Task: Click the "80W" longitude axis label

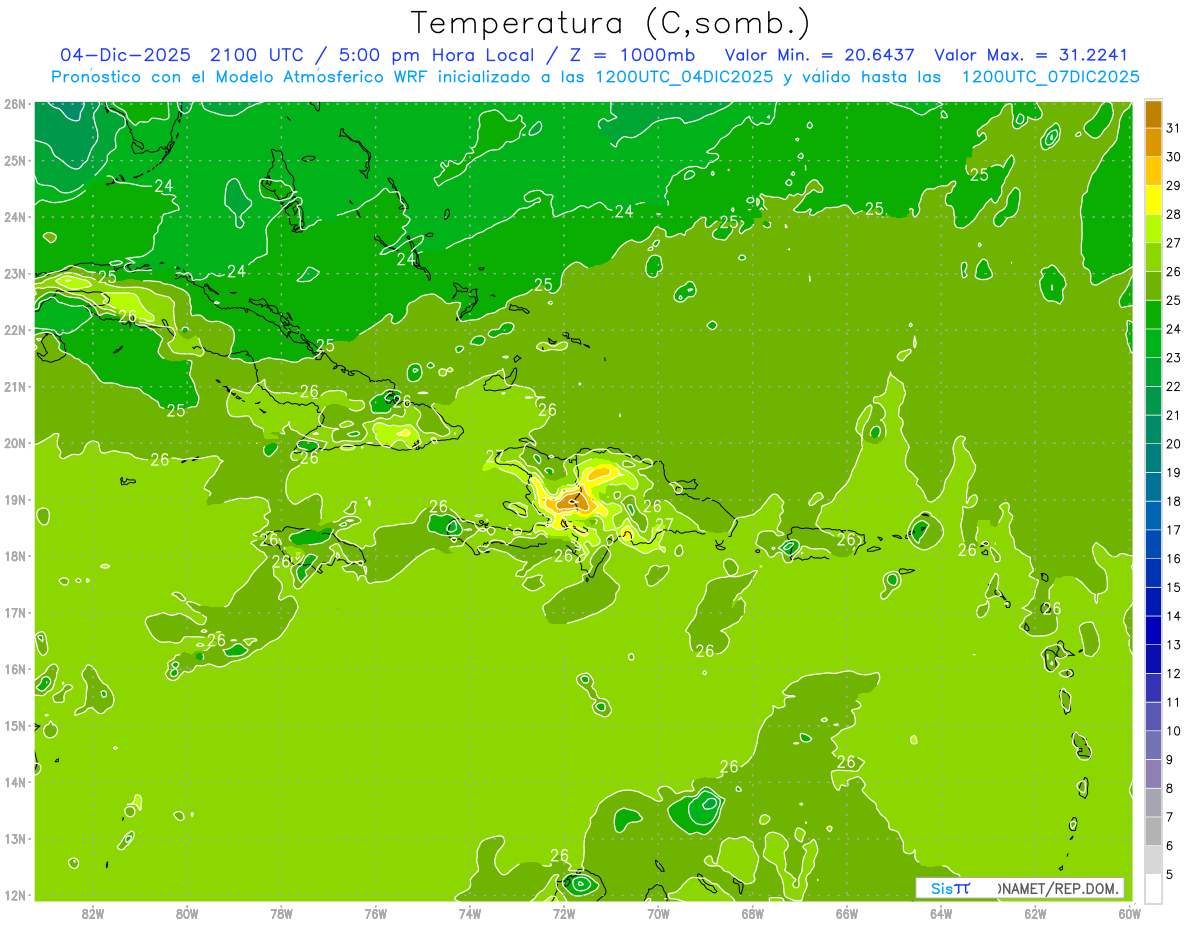Action: 186,913
